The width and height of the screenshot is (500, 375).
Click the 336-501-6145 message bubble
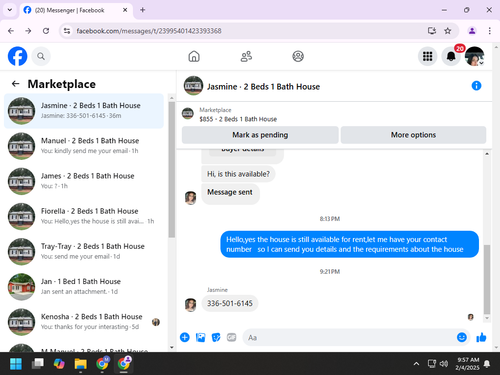[230, 303]
